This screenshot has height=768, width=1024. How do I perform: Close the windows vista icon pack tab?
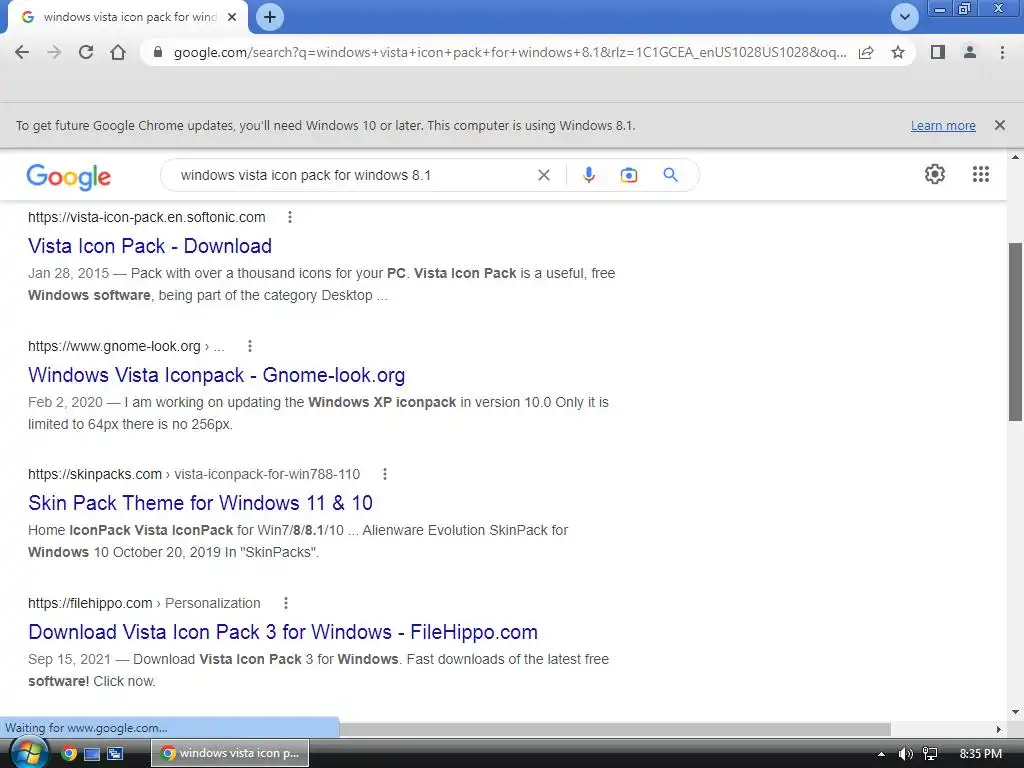tap(232, 17)
